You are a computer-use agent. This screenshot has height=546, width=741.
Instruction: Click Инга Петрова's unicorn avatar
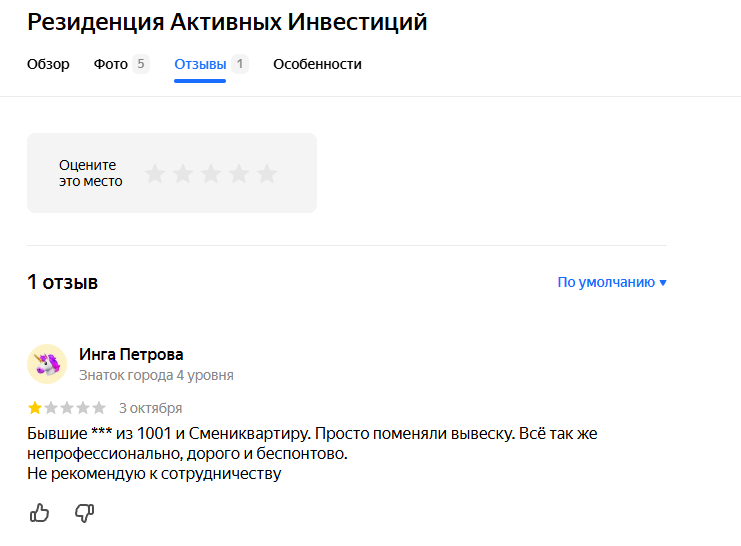coord(47,364)
